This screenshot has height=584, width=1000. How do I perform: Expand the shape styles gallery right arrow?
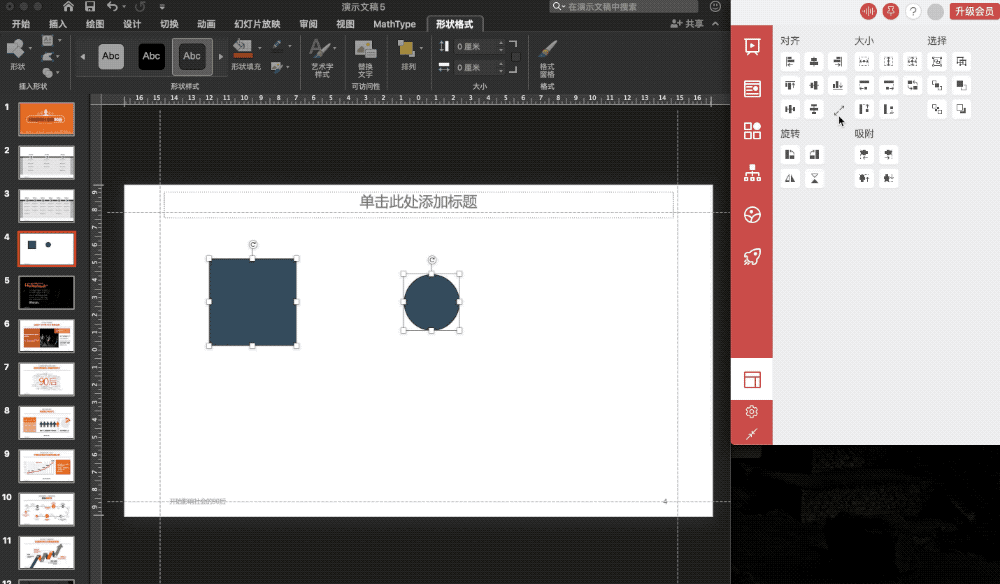tap(221, 57)
